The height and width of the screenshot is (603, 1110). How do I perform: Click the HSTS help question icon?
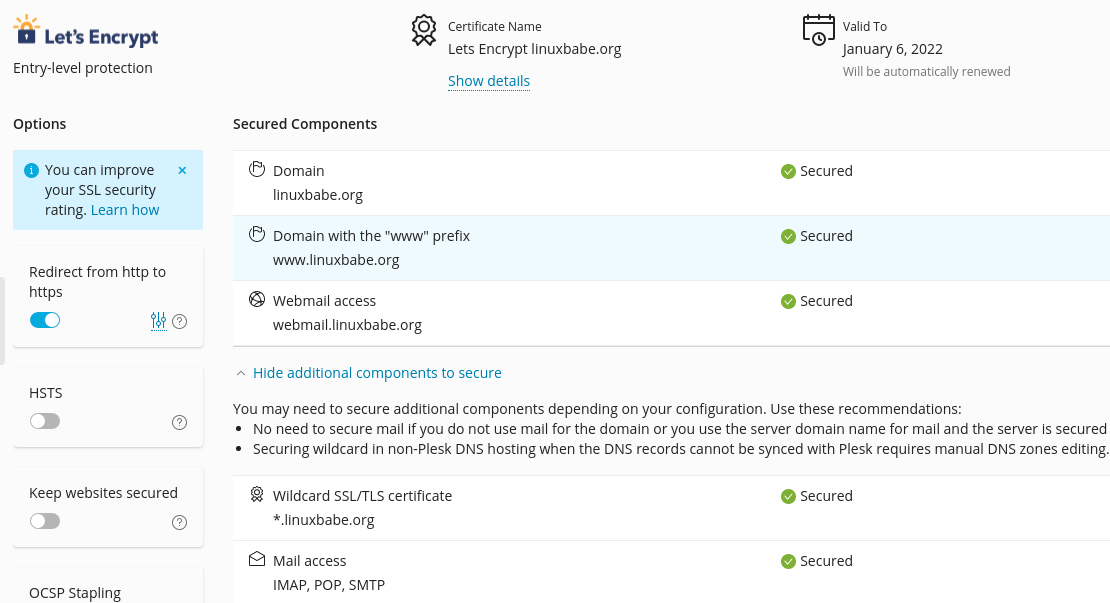180,422
